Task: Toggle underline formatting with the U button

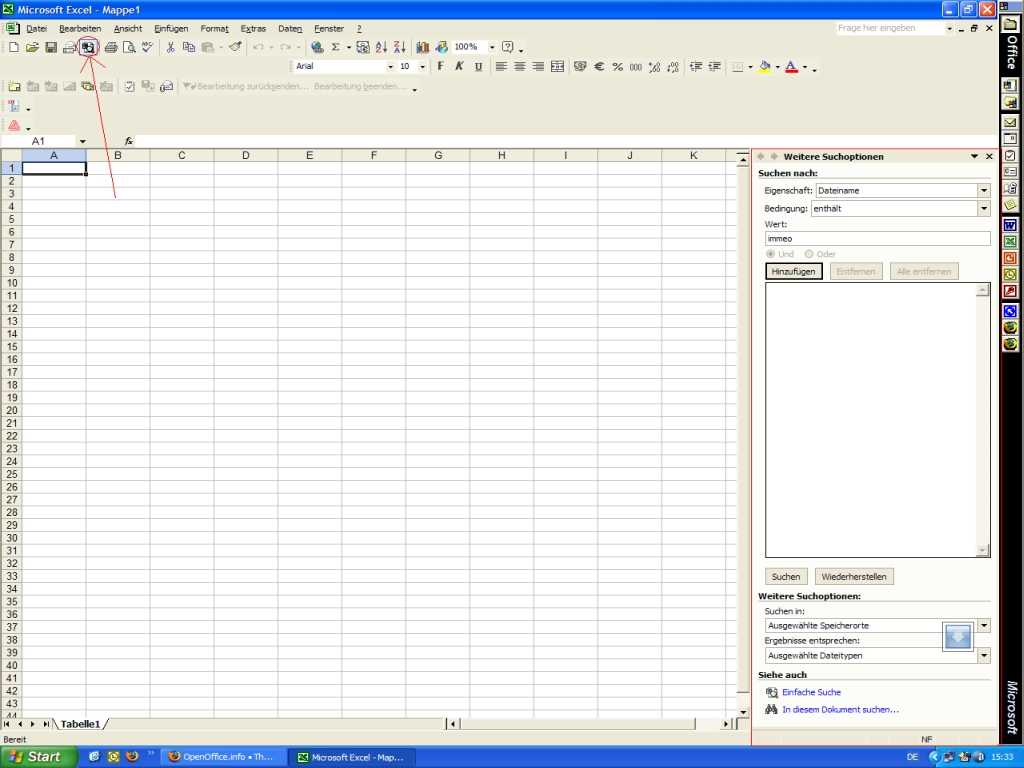Action: pos(478,67)
